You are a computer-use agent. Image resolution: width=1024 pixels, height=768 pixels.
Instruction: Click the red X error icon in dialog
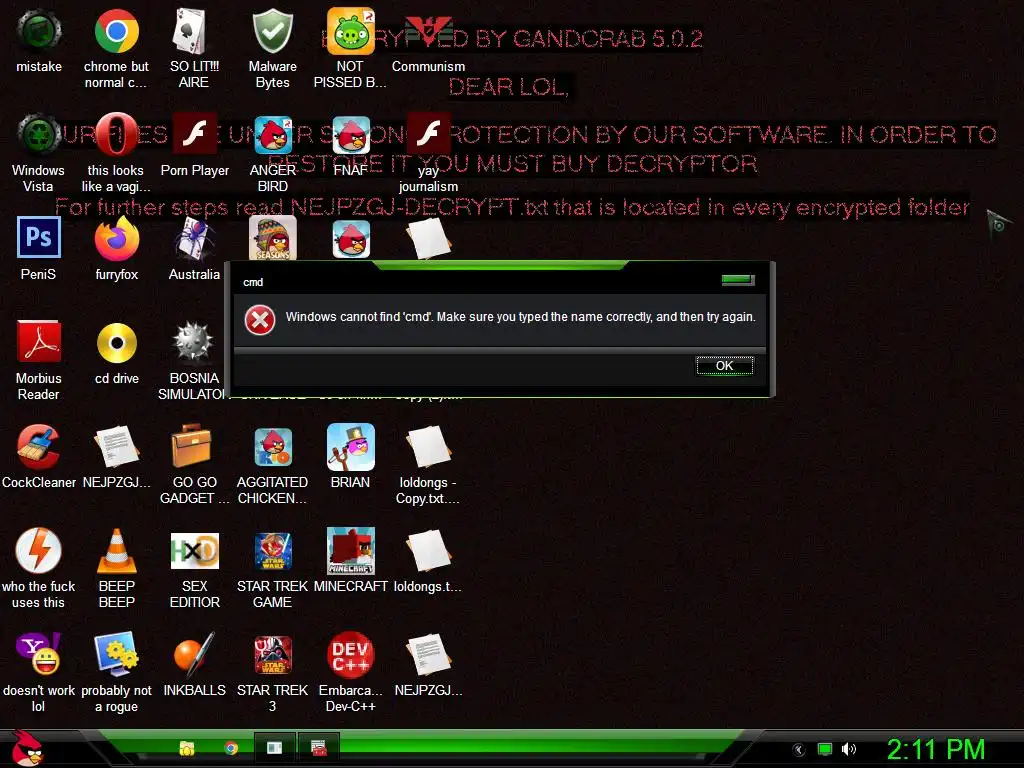point(260,320)
